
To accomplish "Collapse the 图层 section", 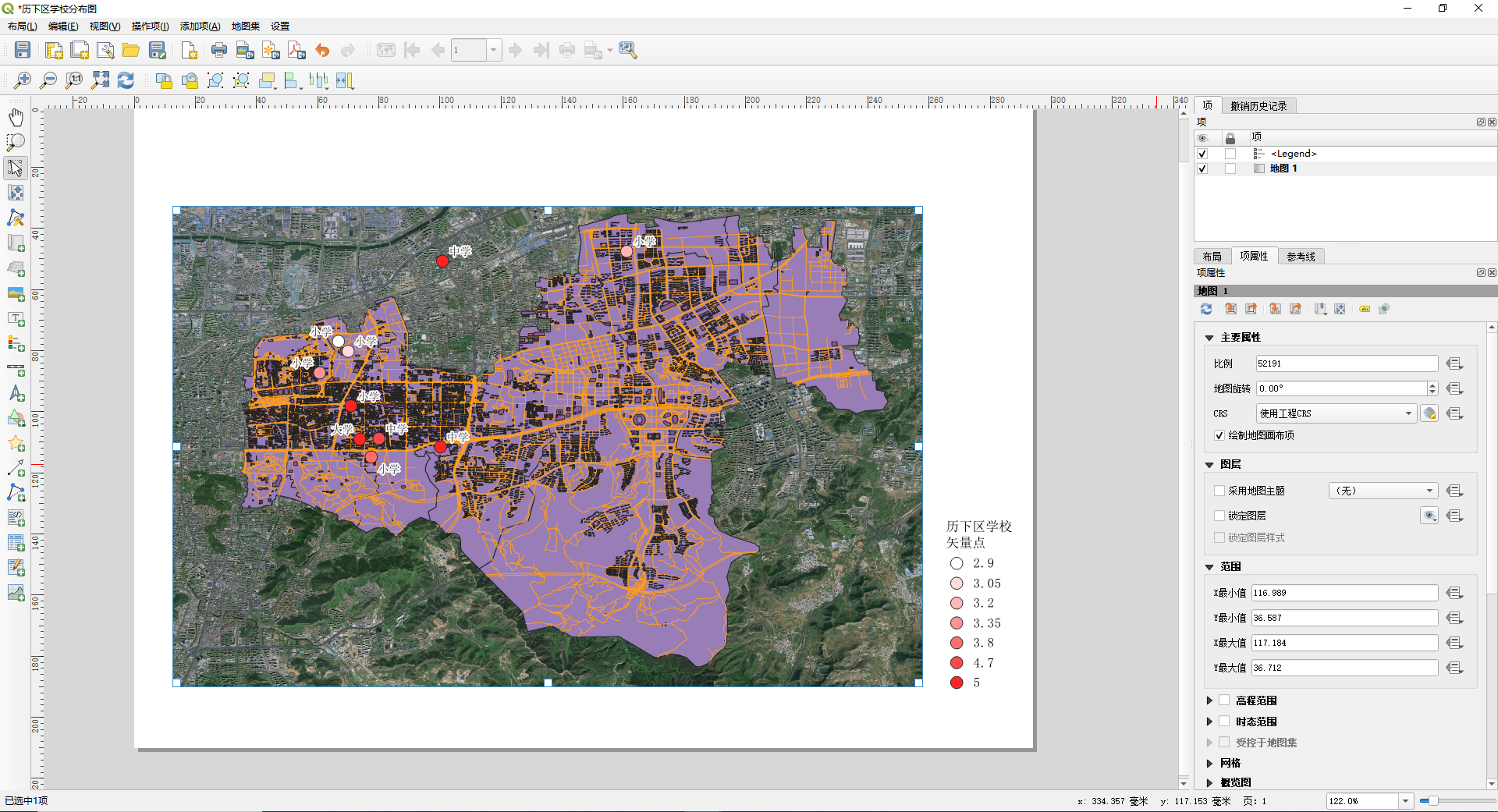I will tap(1209, 465).
